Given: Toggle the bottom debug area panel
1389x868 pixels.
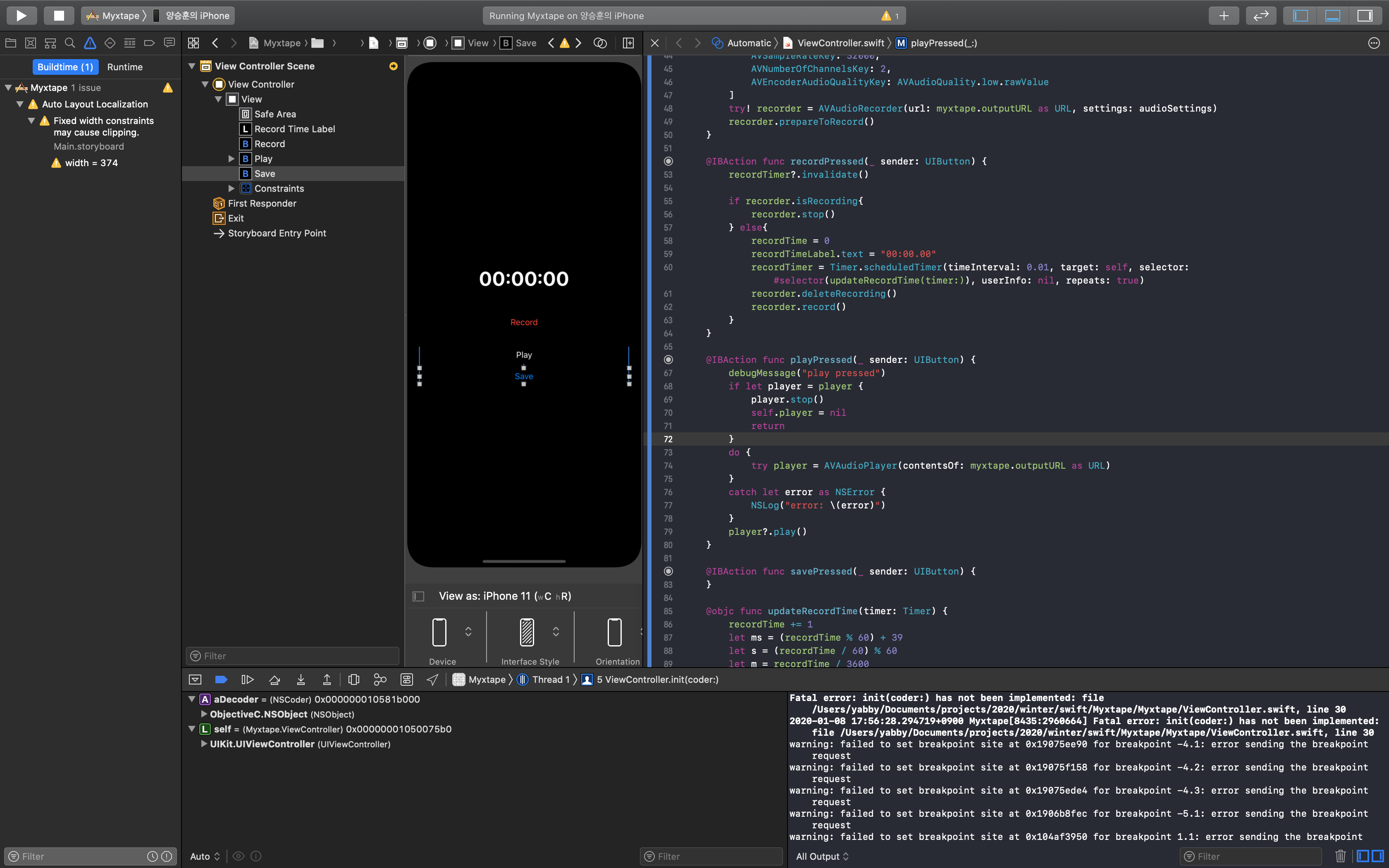Looking at the screenshot, I should tap(1332, 16).
